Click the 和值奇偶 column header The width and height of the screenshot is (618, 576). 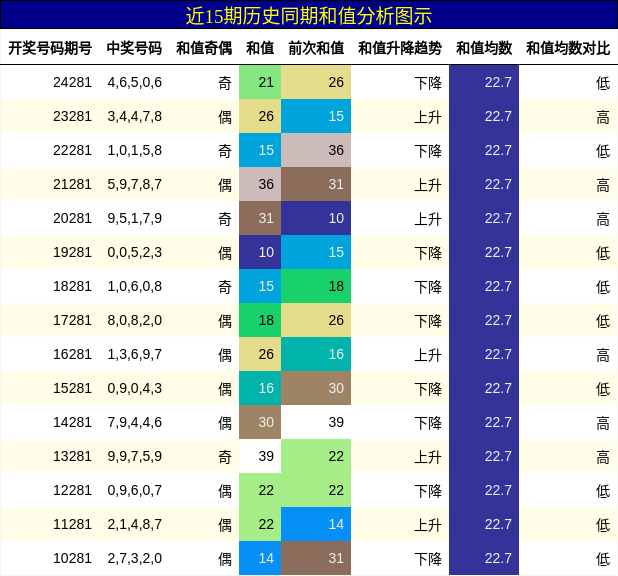(204, 47)
